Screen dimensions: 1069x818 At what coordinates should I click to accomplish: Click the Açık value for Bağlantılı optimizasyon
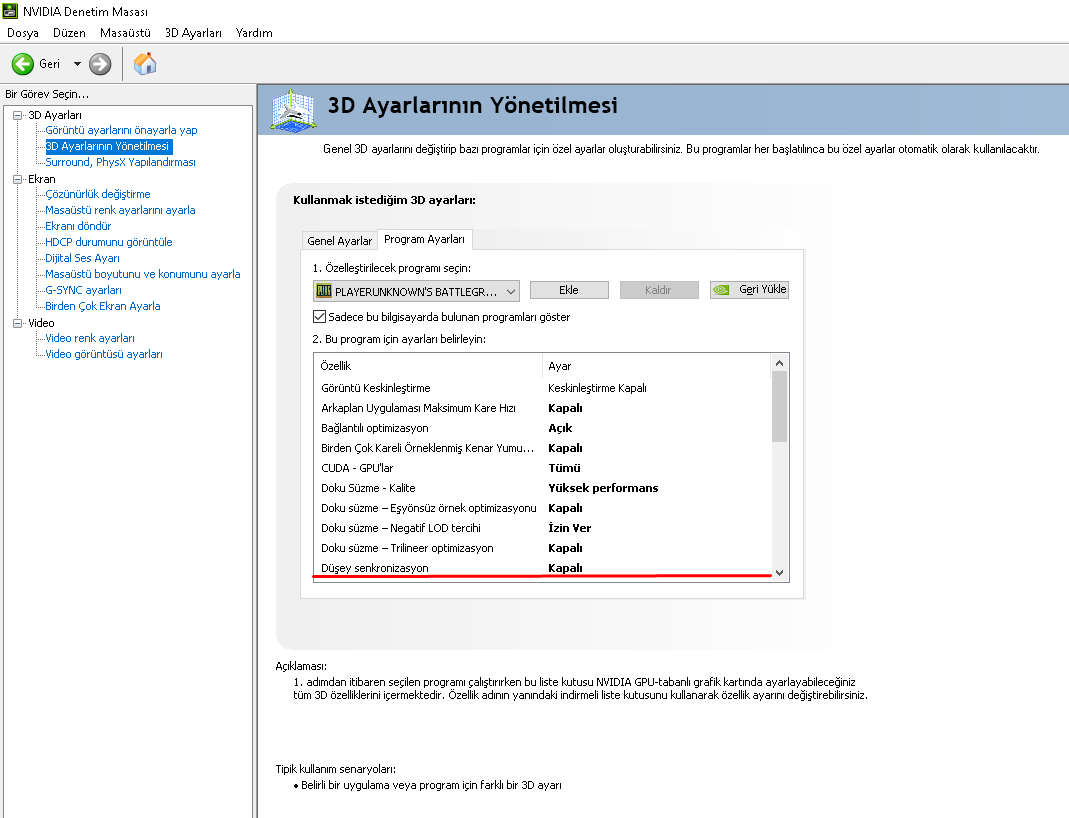(560, 428)
